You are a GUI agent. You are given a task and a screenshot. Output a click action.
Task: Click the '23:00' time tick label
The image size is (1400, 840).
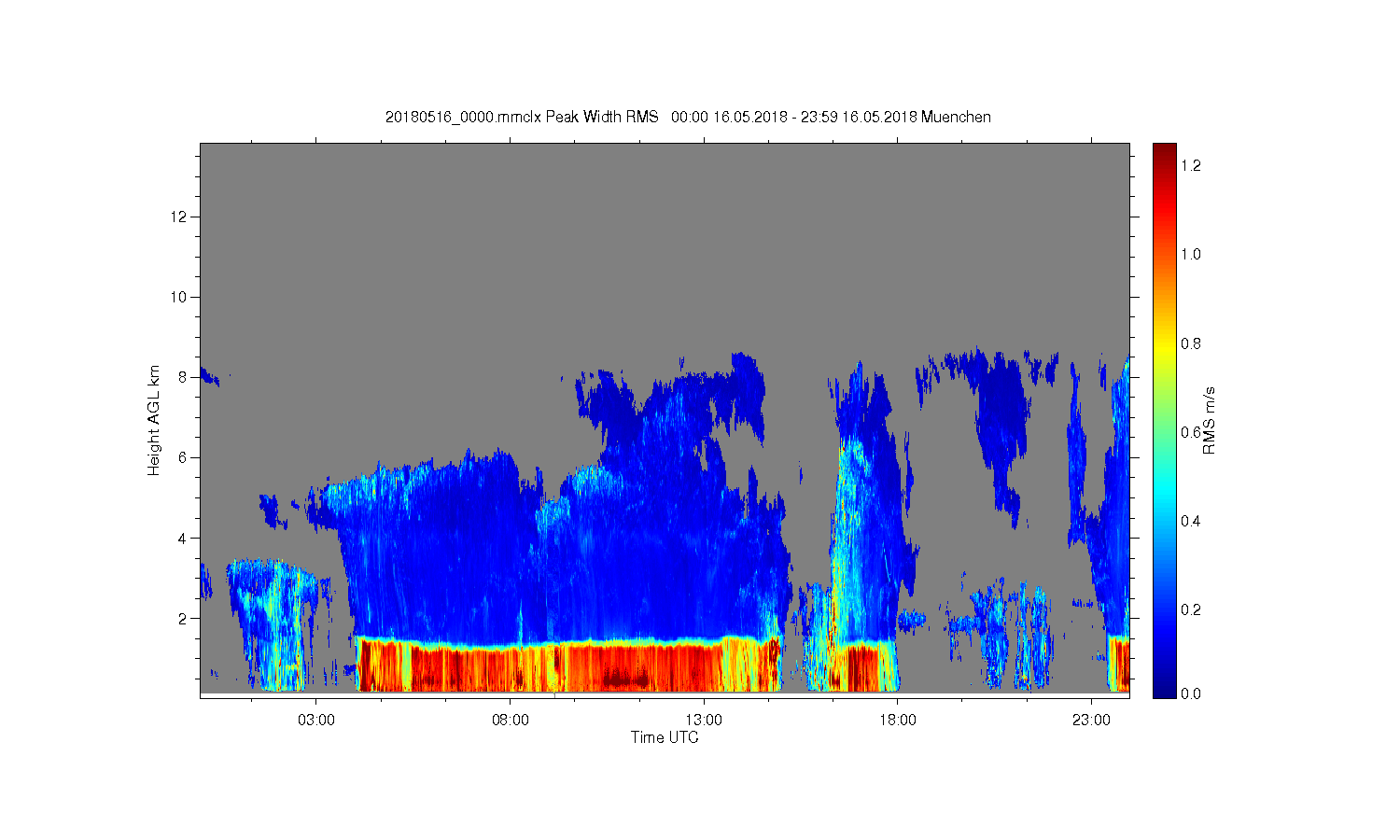[1091, 721]
